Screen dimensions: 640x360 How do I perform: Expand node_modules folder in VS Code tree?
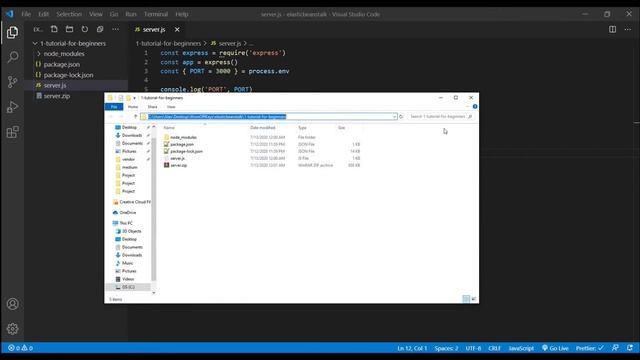pos(64,53)
